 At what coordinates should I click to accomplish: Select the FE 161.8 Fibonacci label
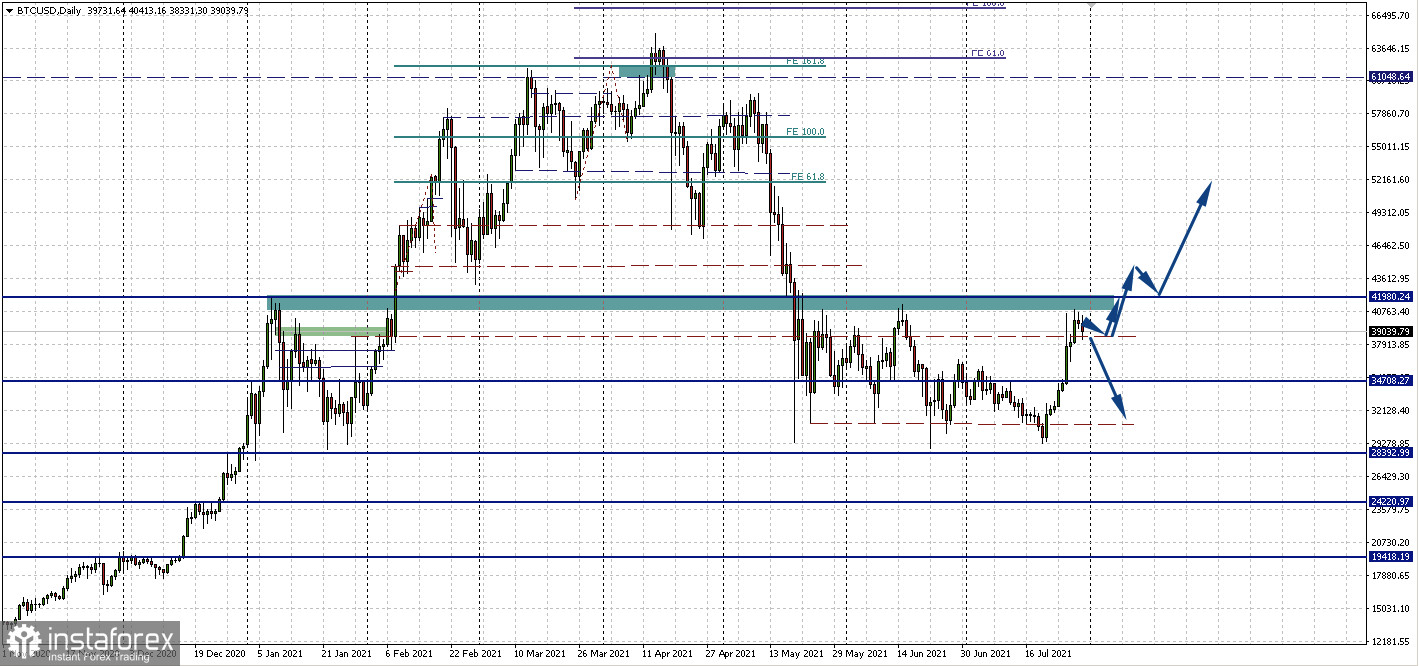(x=805, y=61)
